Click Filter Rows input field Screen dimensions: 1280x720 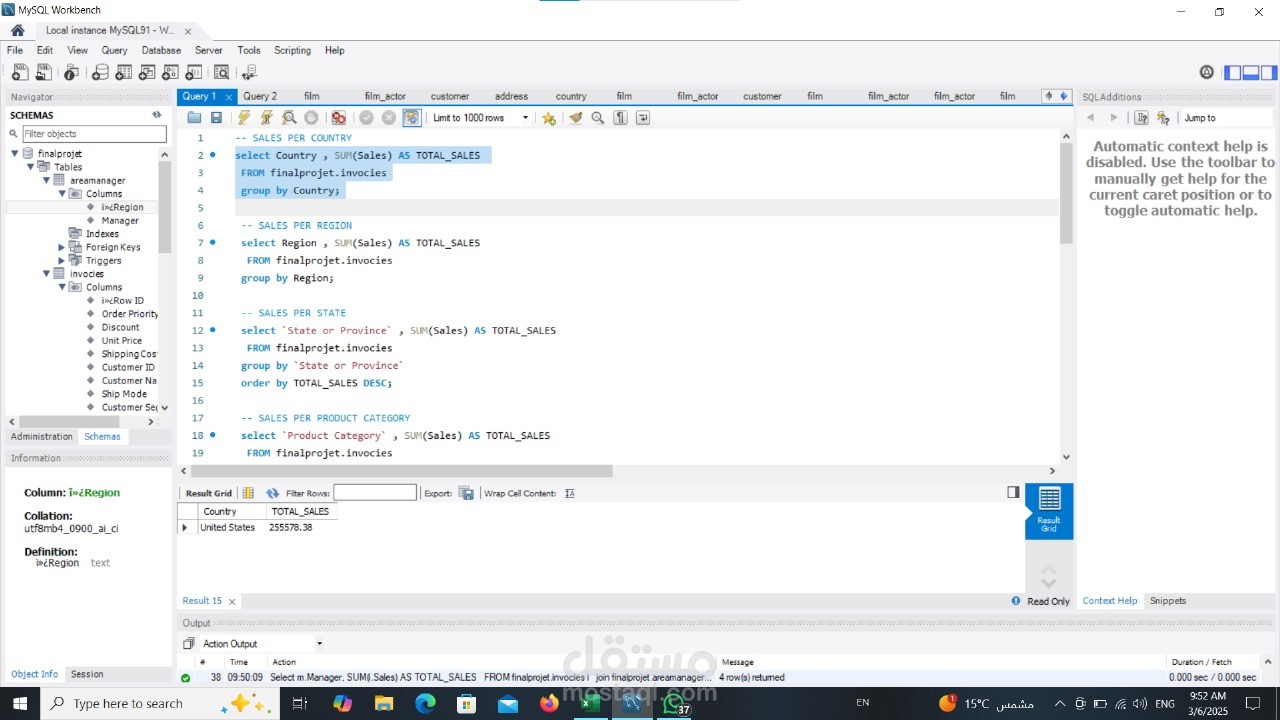(375, 493)
